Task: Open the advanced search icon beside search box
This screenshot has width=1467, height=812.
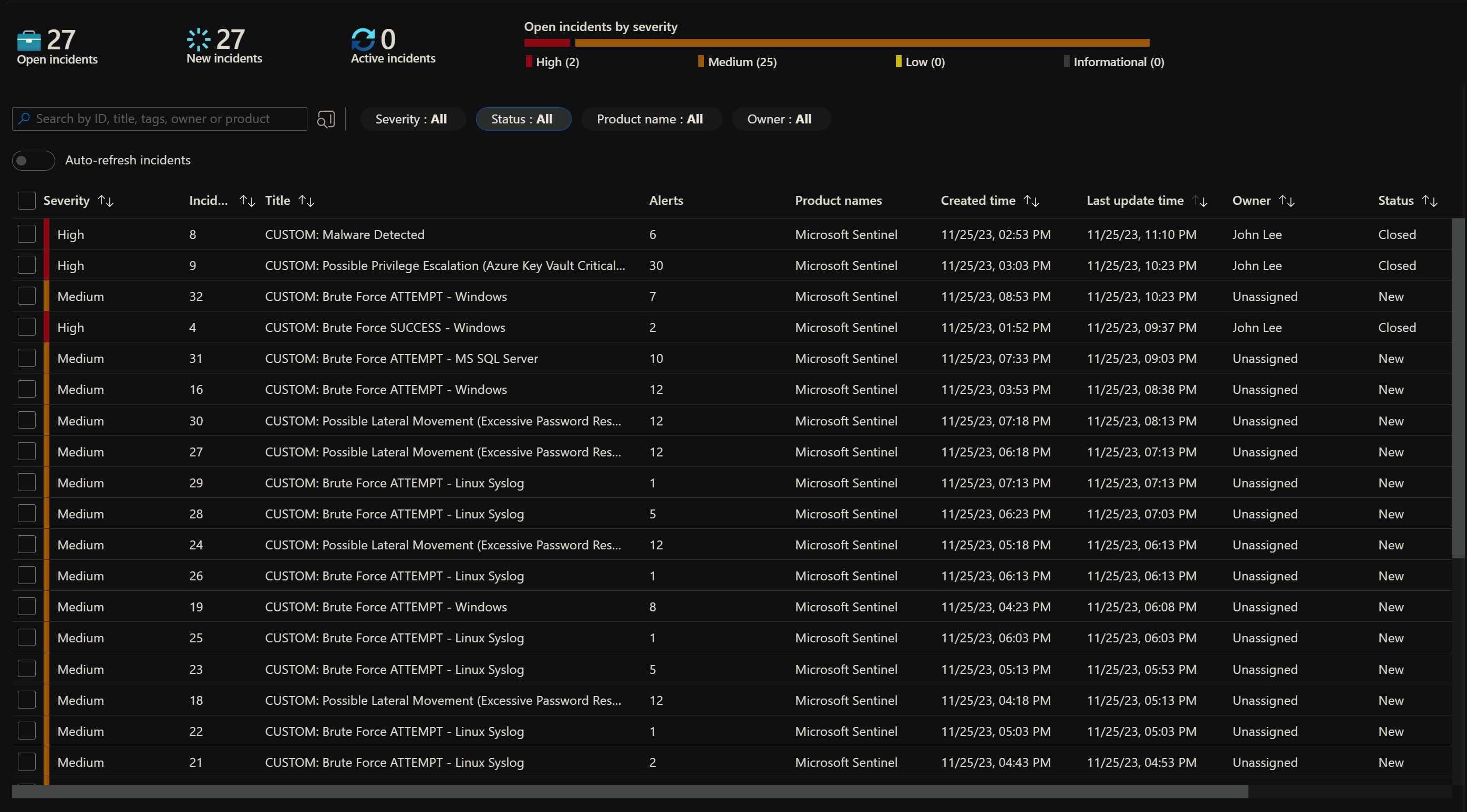Action: pyautogui.click(x=326, y=119)
